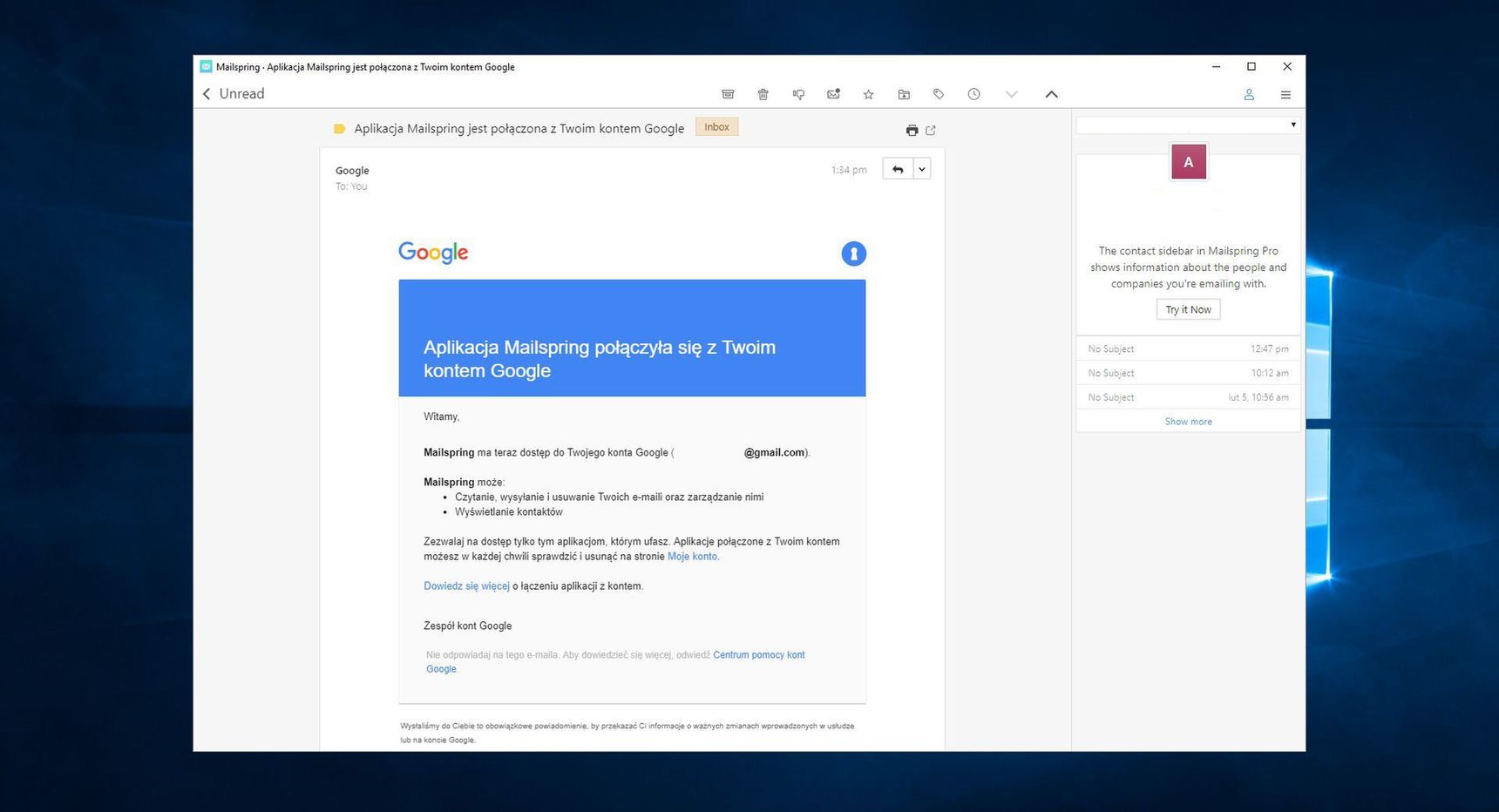Click the yellow importance marker by the subject
1499x812 pixels.
pos(340,129)
